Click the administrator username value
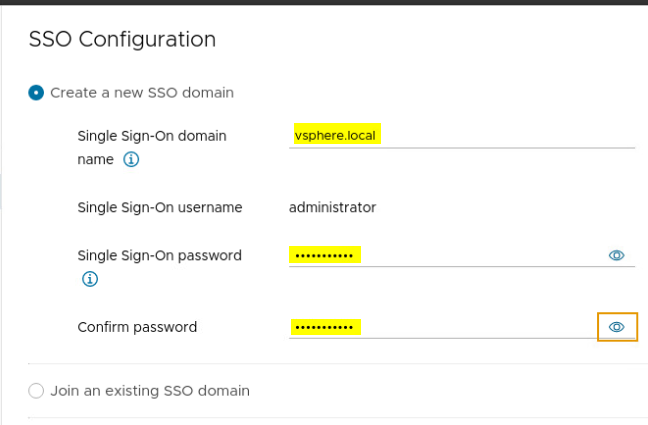This screenshot has height=425, width=648. pyautogui.click(x=332, y=208)
